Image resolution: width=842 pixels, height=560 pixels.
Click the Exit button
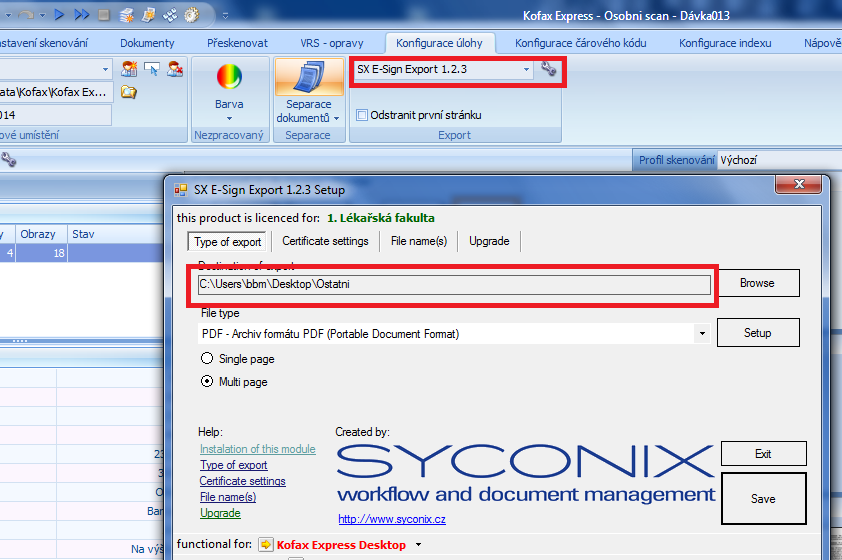pos(763,454)
